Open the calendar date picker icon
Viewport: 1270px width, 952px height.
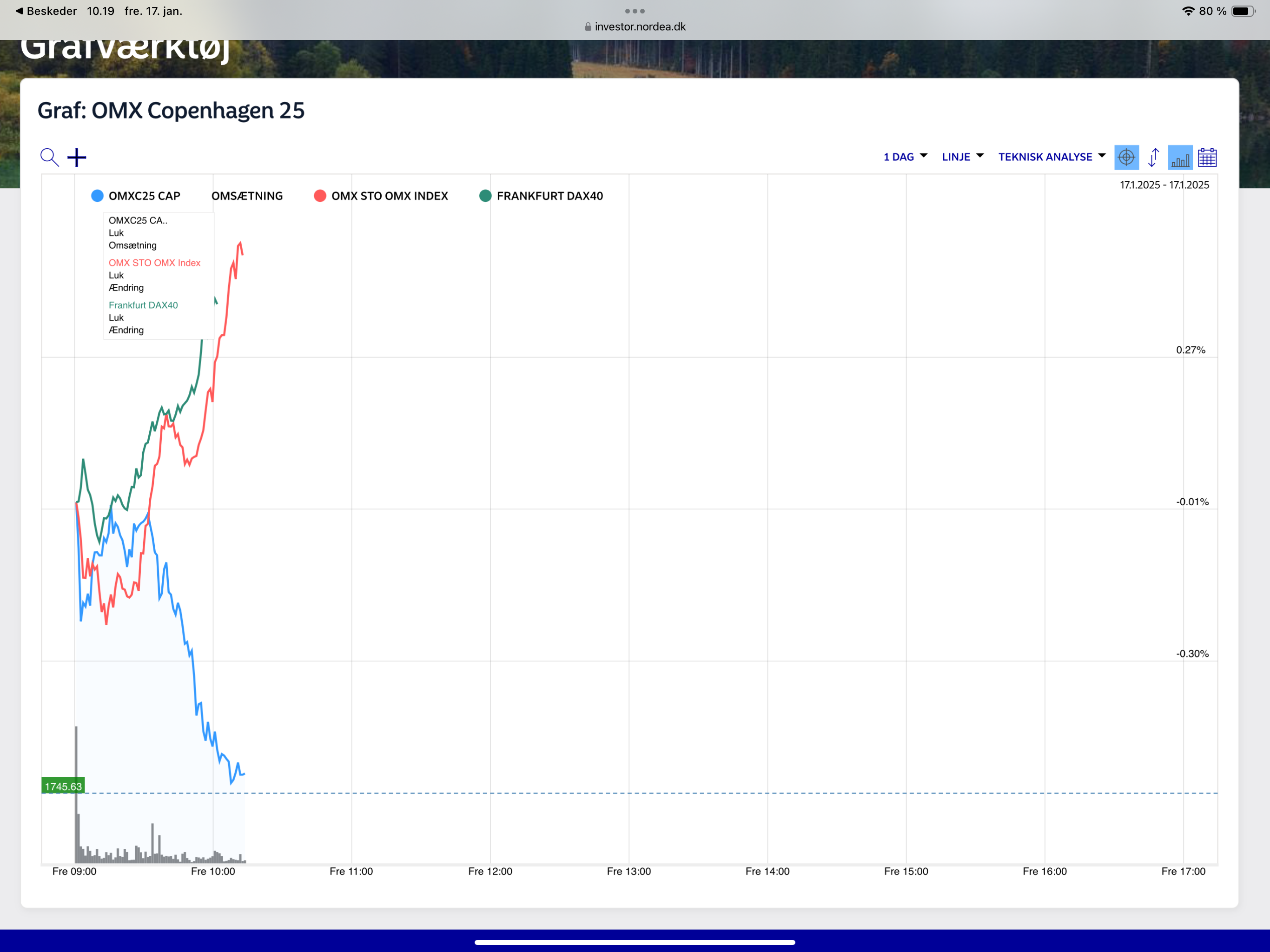pos(1207,157)
